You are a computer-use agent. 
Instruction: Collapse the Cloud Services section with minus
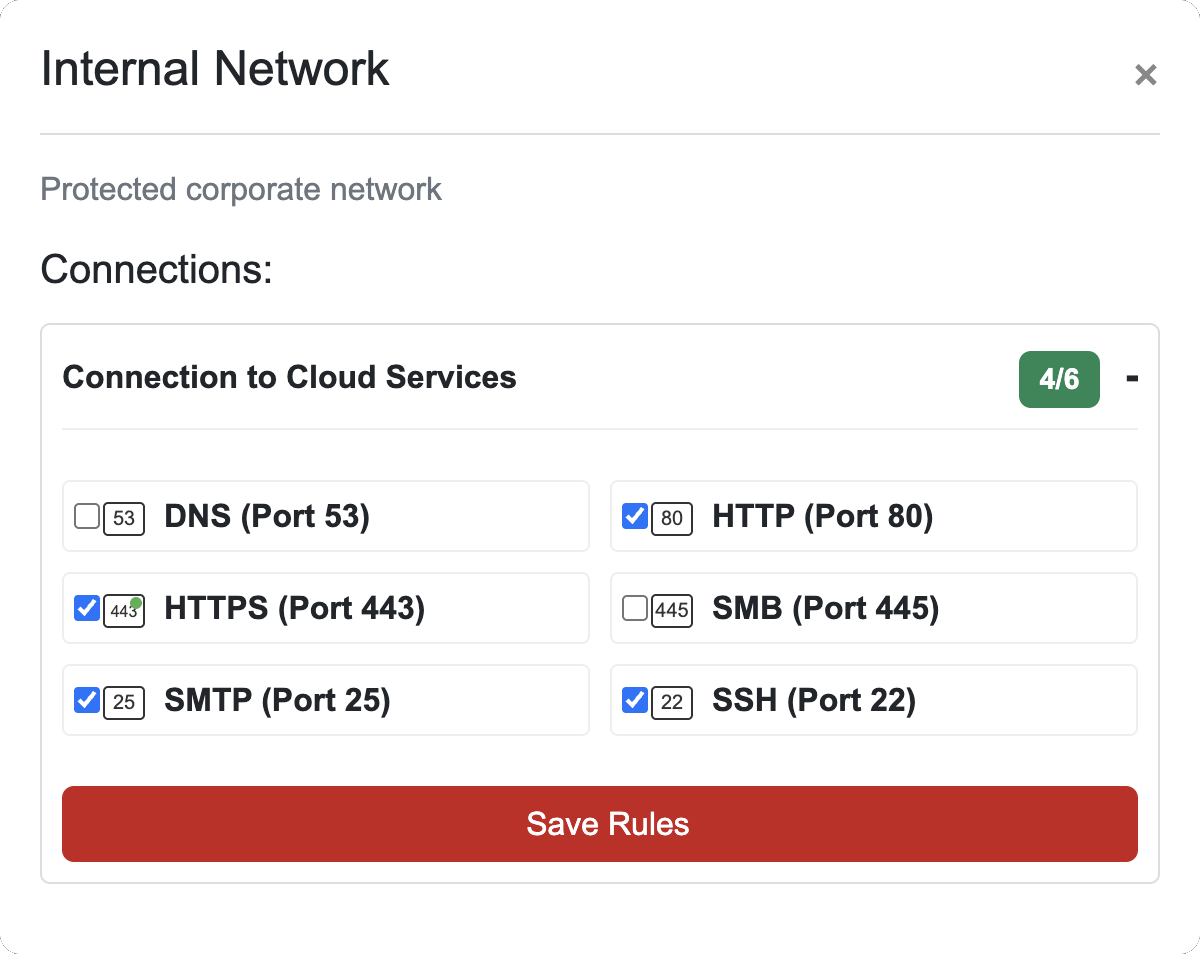coord(1132,378)
